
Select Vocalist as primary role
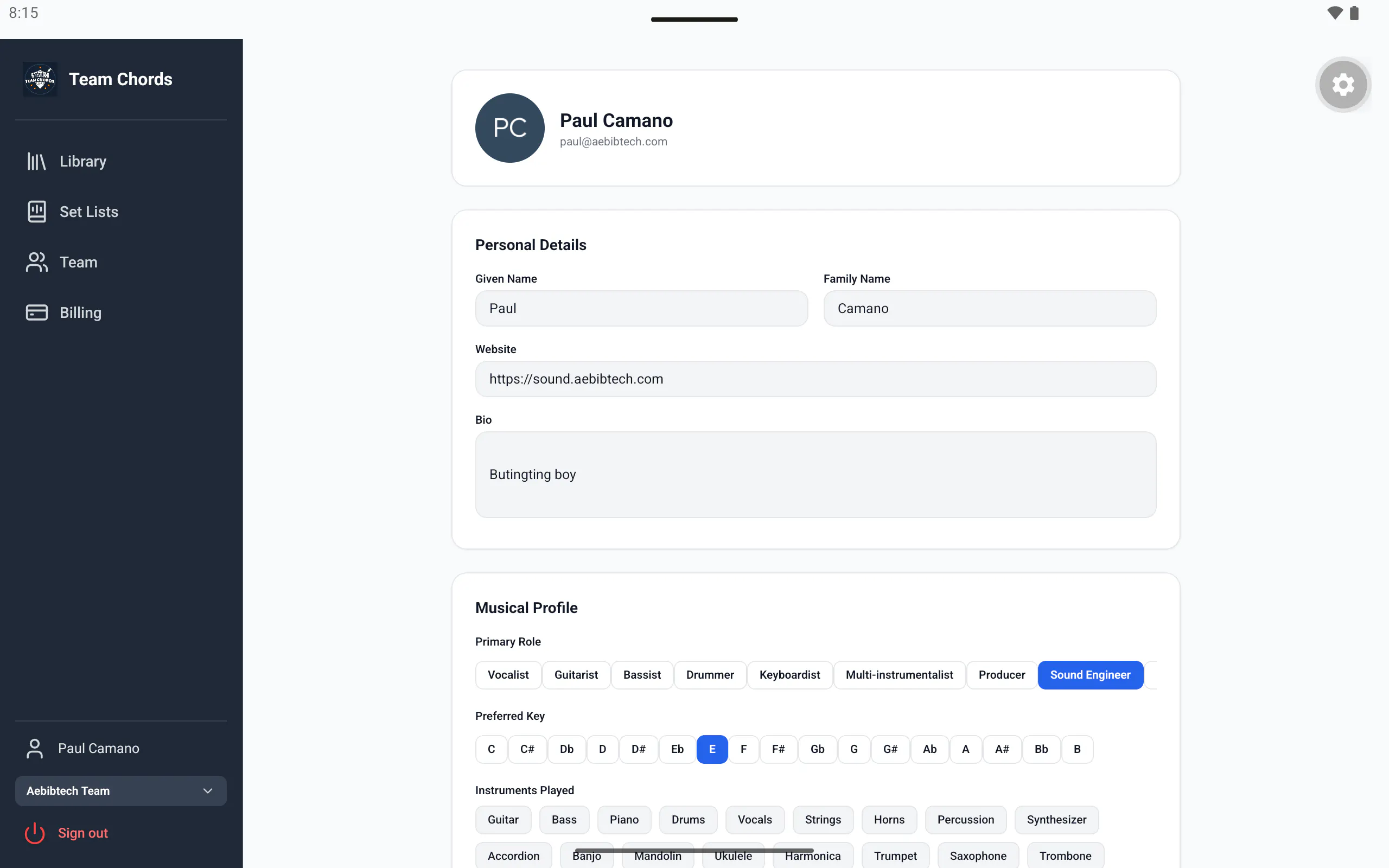pyautogui.click(x=508, y=675)
